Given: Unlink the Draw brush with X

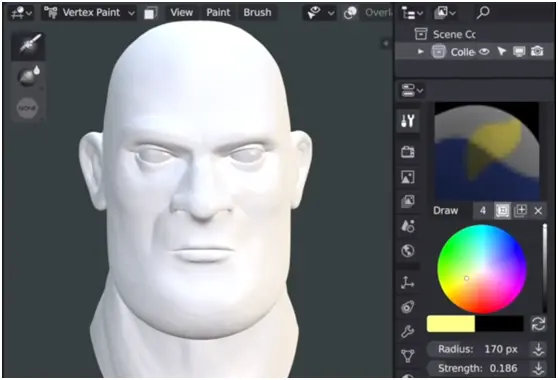Looking at the screenshot, I should point(538,211).
